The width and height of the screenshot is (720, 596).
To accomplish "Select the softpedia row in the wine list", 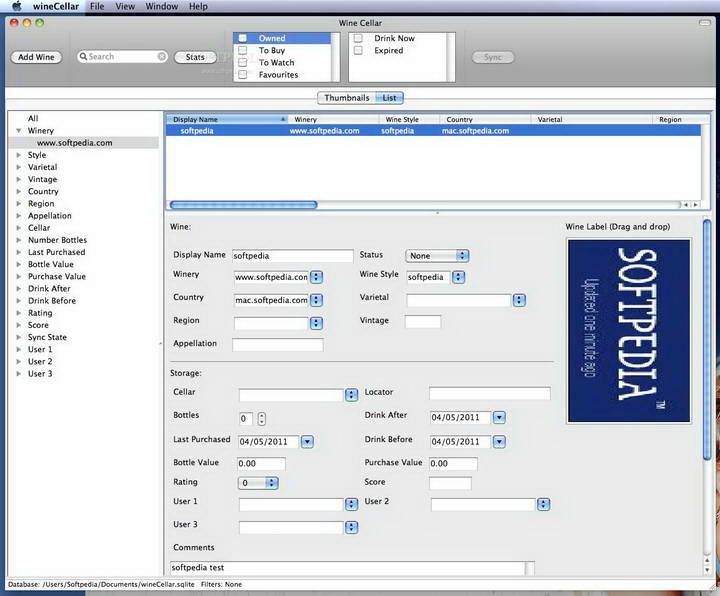I will [433, 131].
